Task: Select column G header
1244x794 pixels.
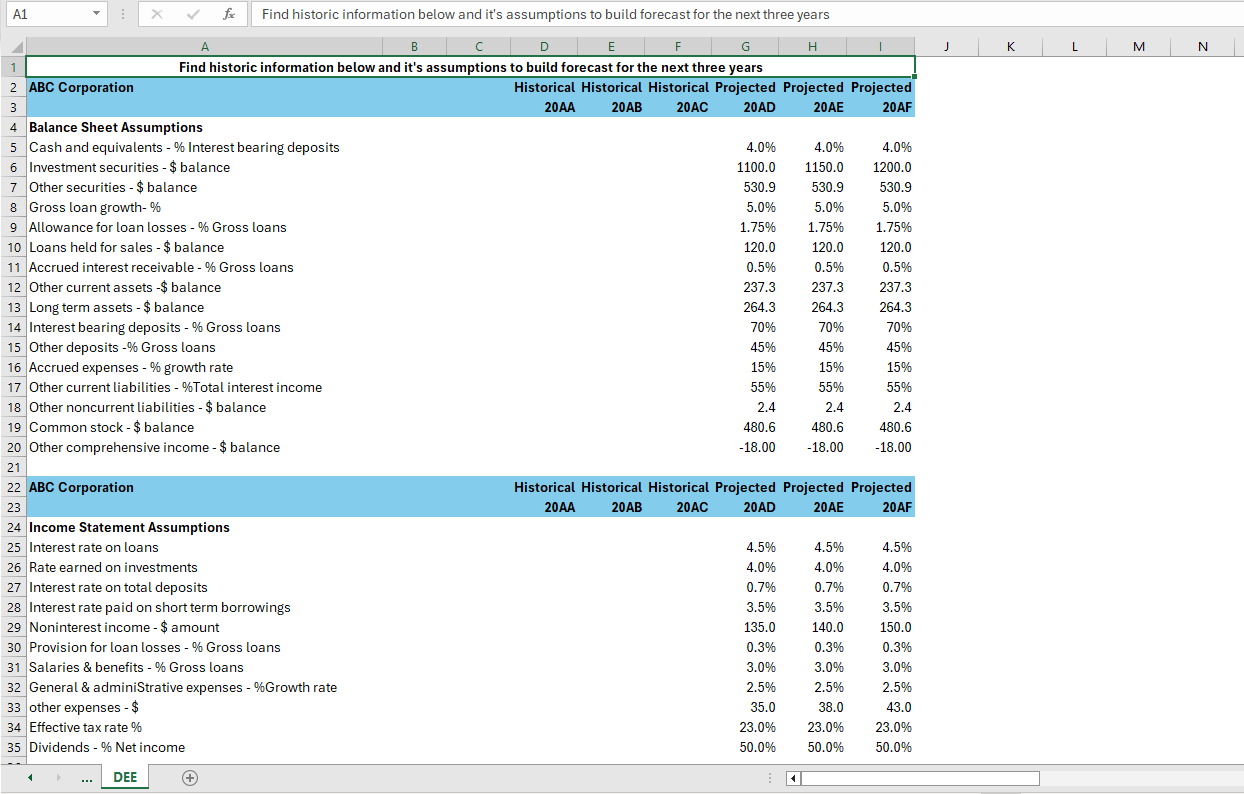Action: tap(745, 46)
